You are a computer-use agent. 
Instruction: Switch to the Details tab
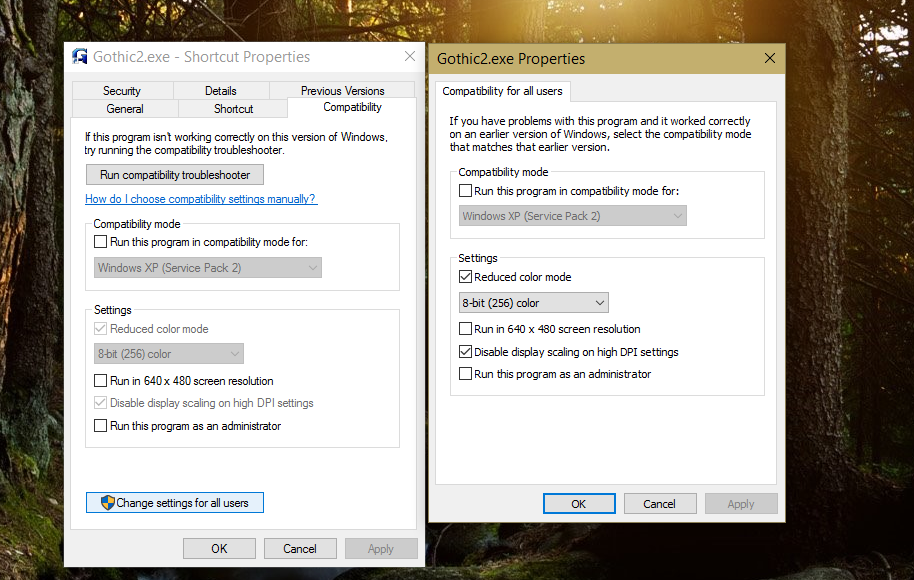pos(221,91)
